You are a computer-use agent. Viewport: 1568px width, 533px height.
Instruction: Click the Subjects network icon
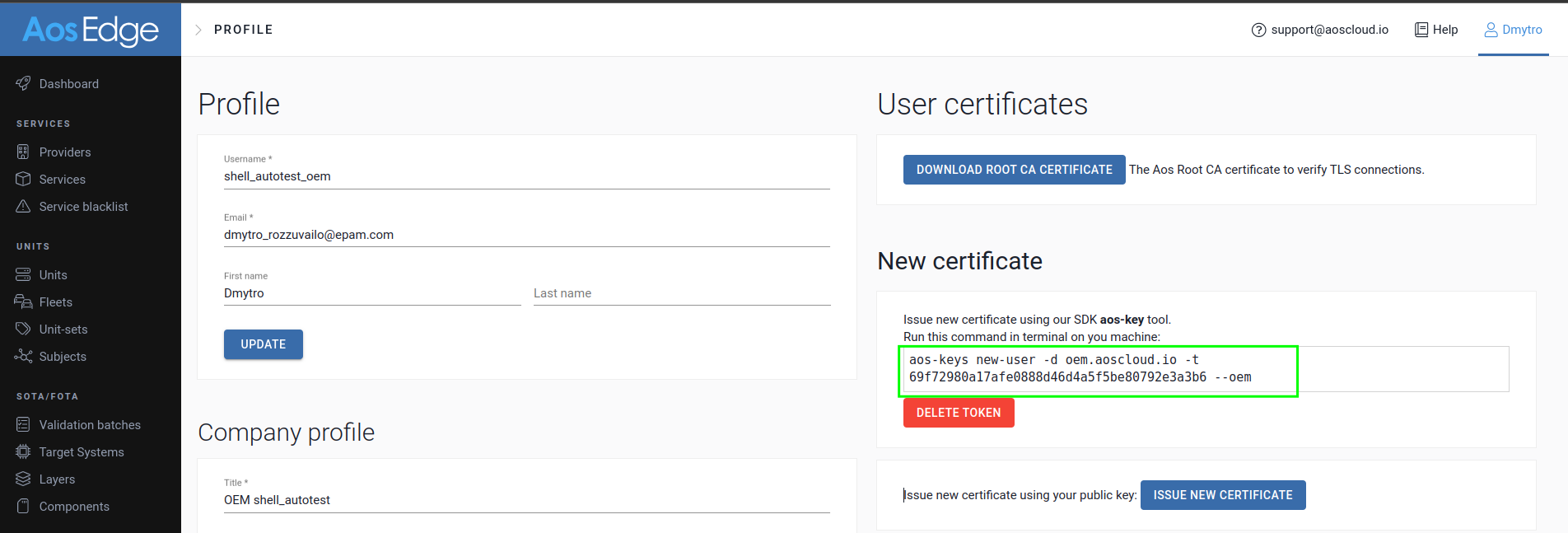(x=23, y=357)
